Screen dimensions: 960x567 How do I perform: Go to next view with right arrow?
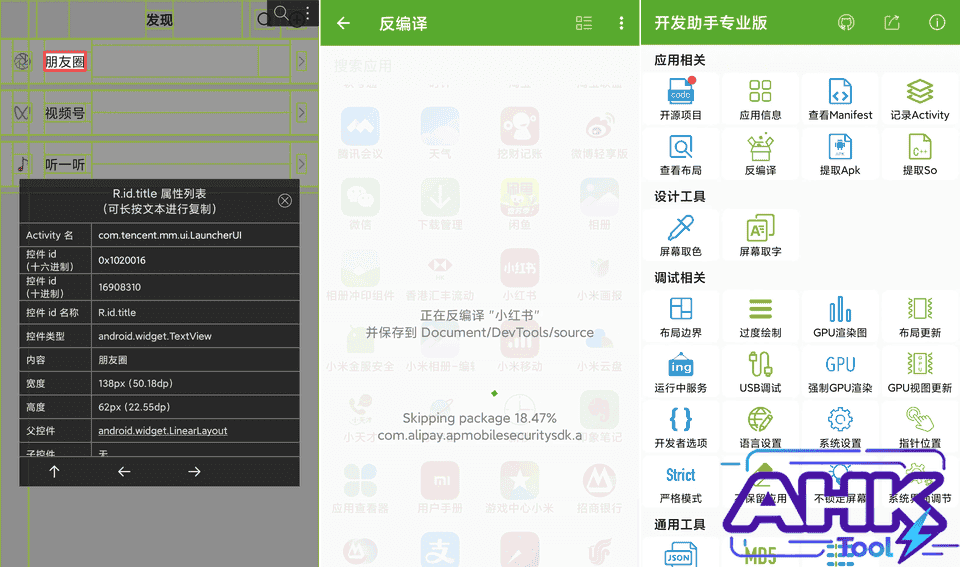[x=194, y=471]
